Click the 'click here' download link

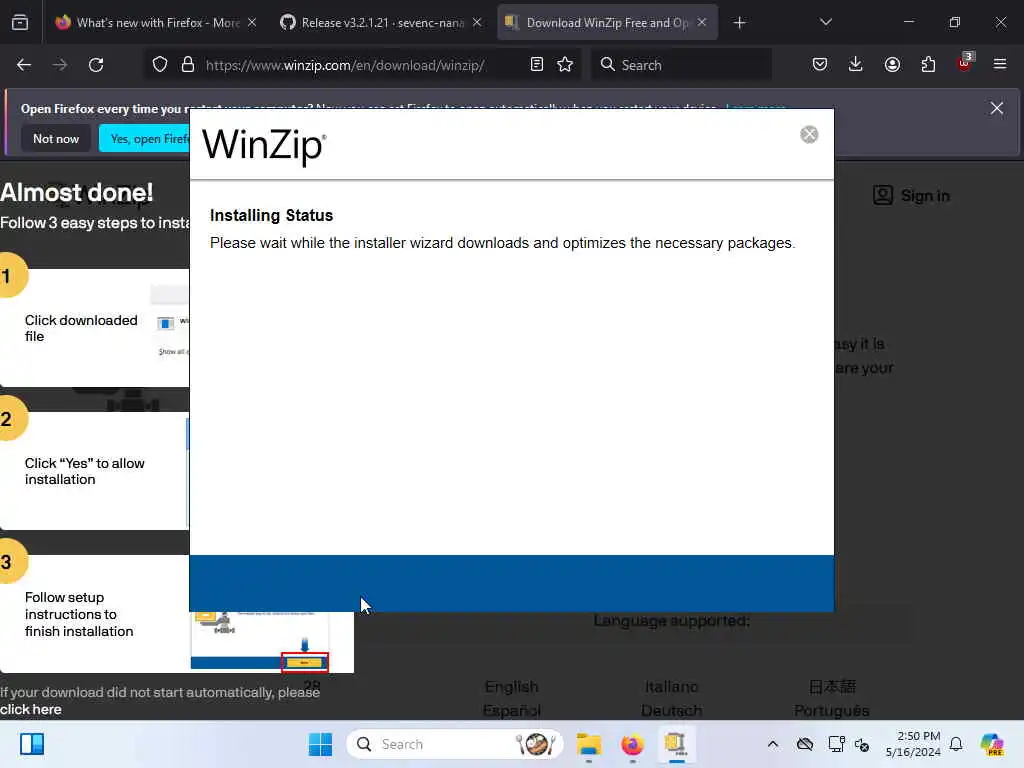click(31, 709)
